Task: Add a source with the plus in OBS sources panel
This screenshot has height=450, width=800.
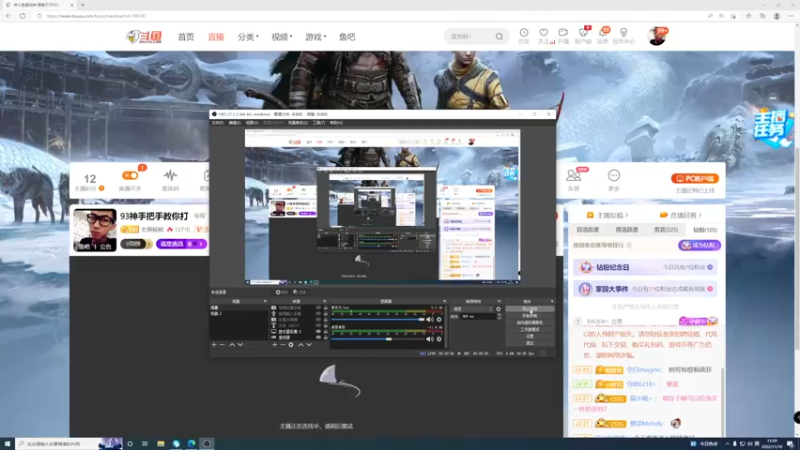Action: click(x=274, y=345)
